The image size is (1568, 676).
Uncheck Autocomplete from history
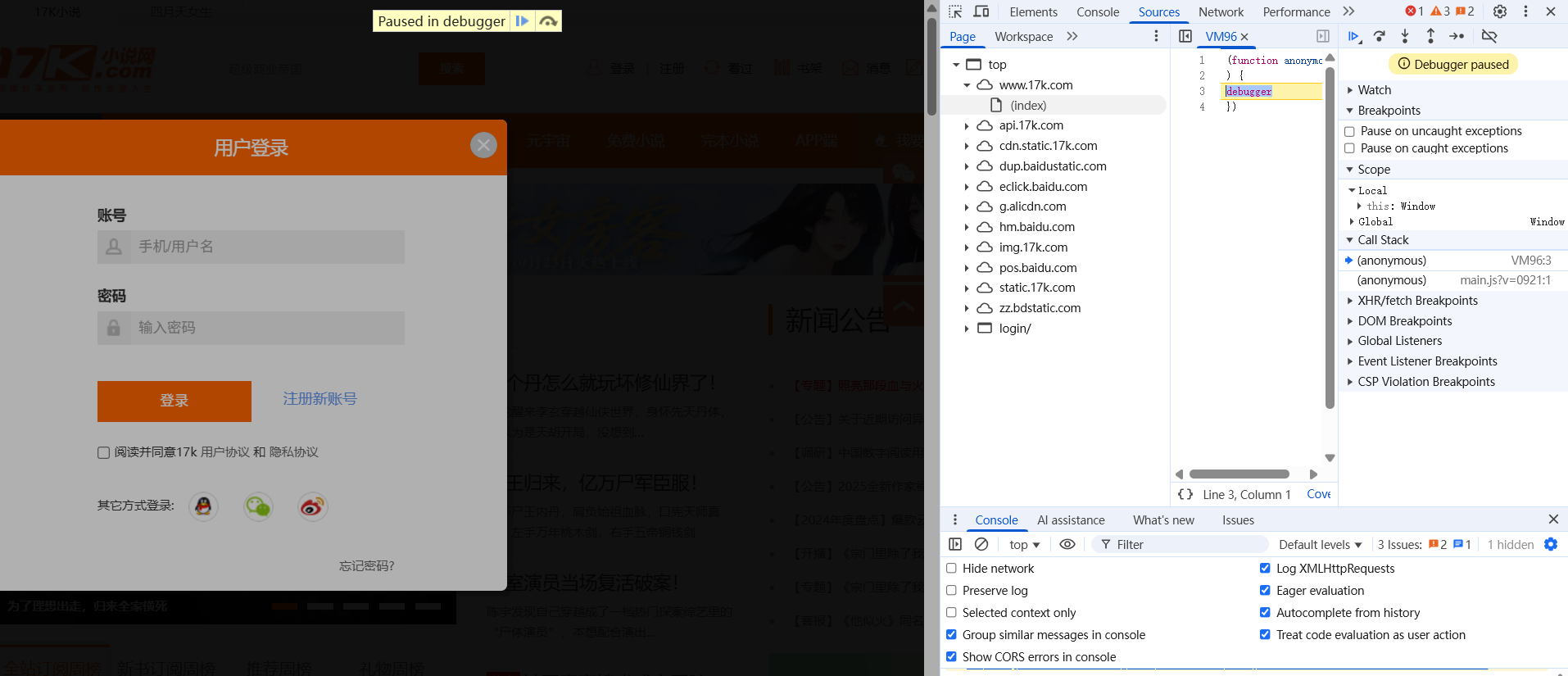coord(1265,612)
